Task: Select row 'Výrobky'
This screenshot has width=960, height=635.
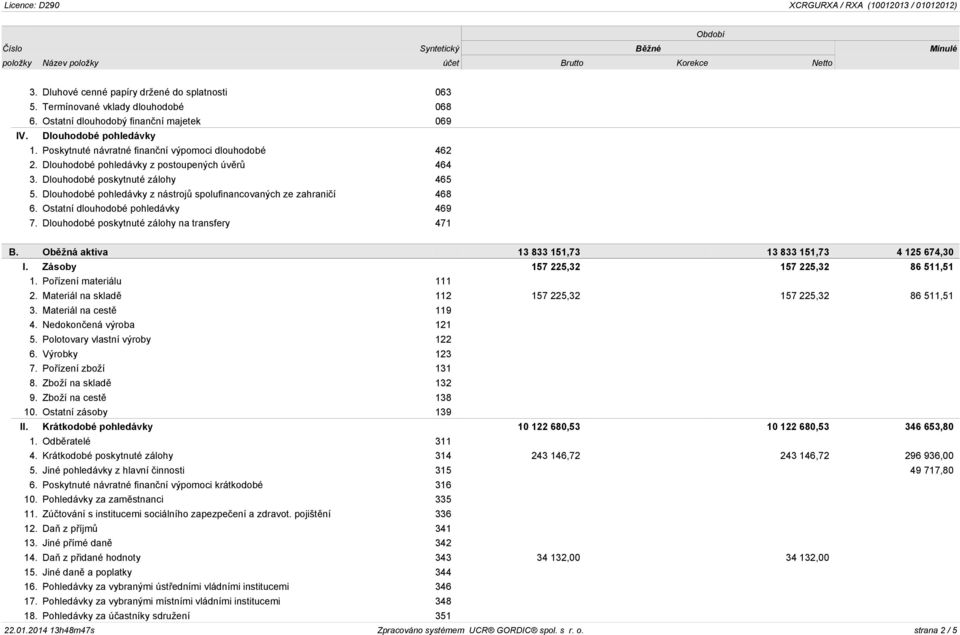Action: point(480,354)
